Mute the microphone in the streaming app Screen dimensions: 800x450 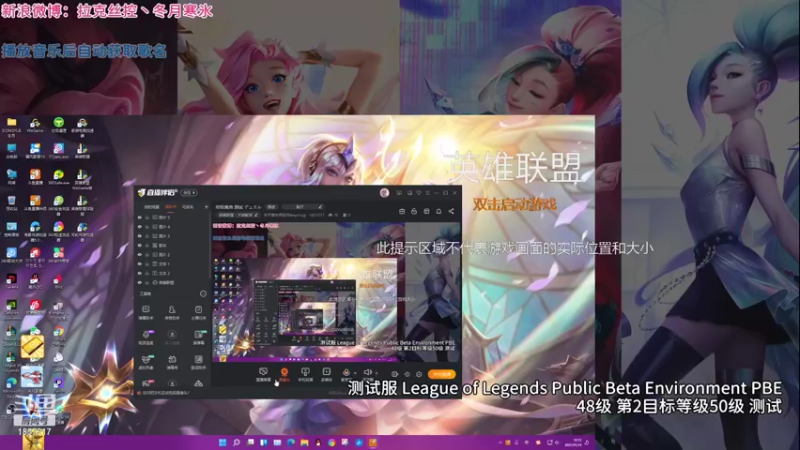coord(346,372)
